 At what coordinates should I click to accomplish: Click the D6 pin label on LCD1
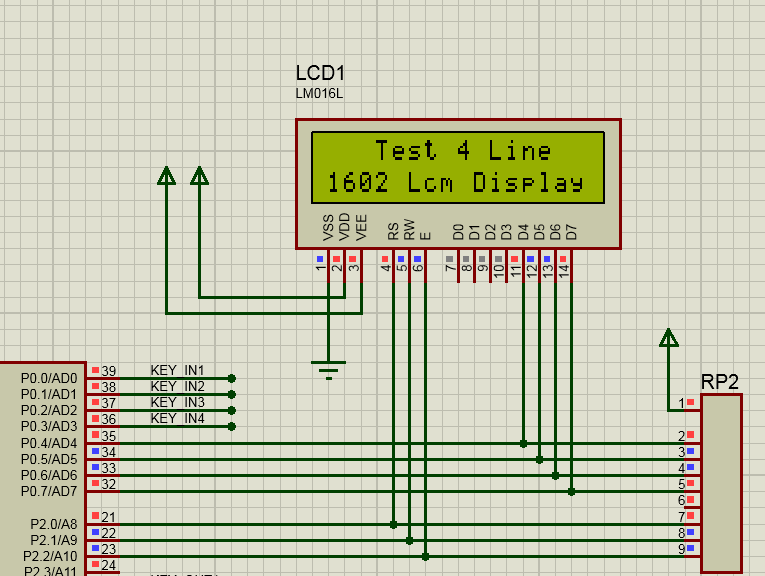[x=555, y=232]
